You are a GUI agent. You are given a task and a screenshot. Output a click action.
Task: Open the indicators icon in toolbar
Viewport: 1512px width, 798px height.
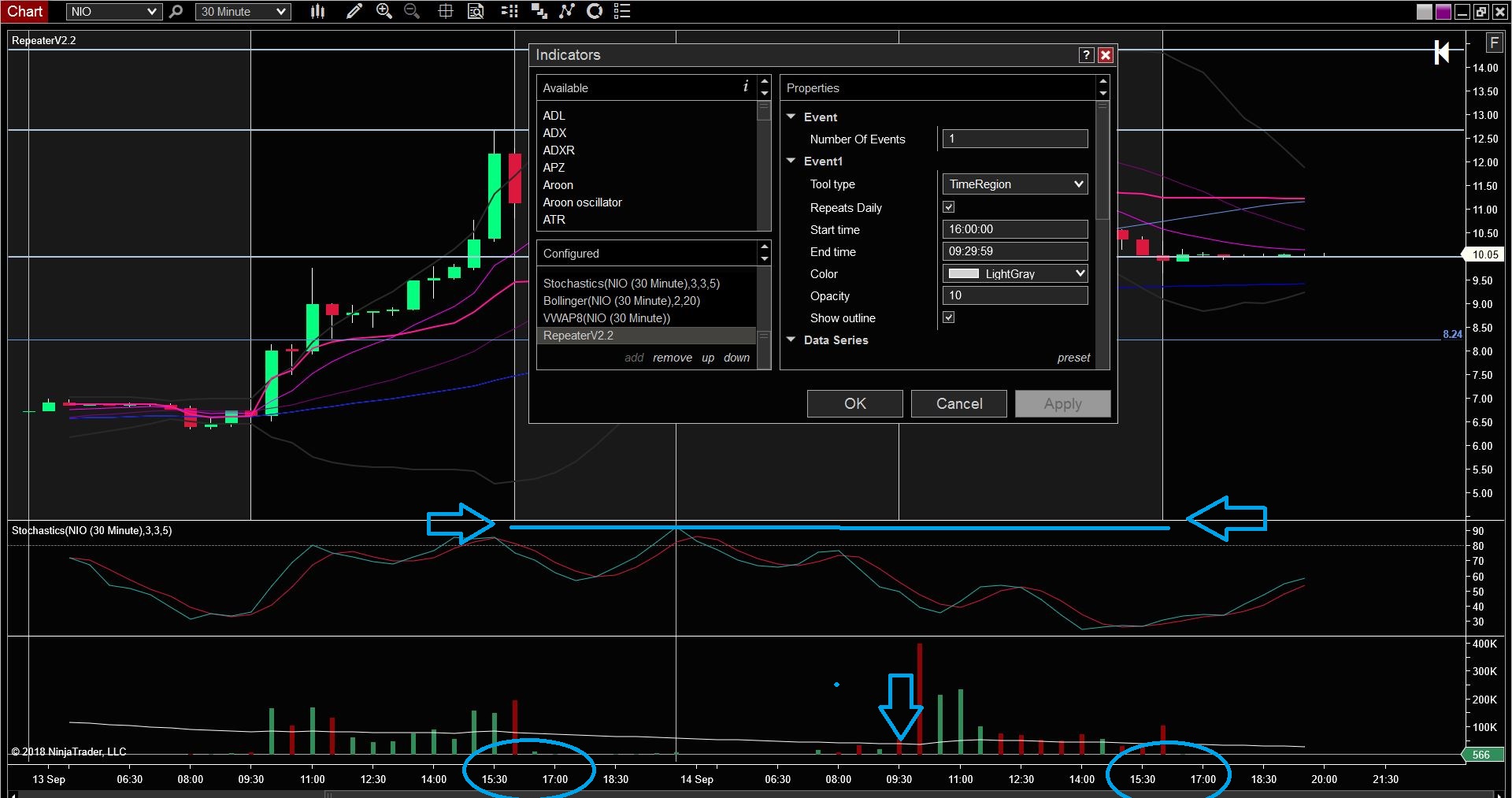coord(567,11)
